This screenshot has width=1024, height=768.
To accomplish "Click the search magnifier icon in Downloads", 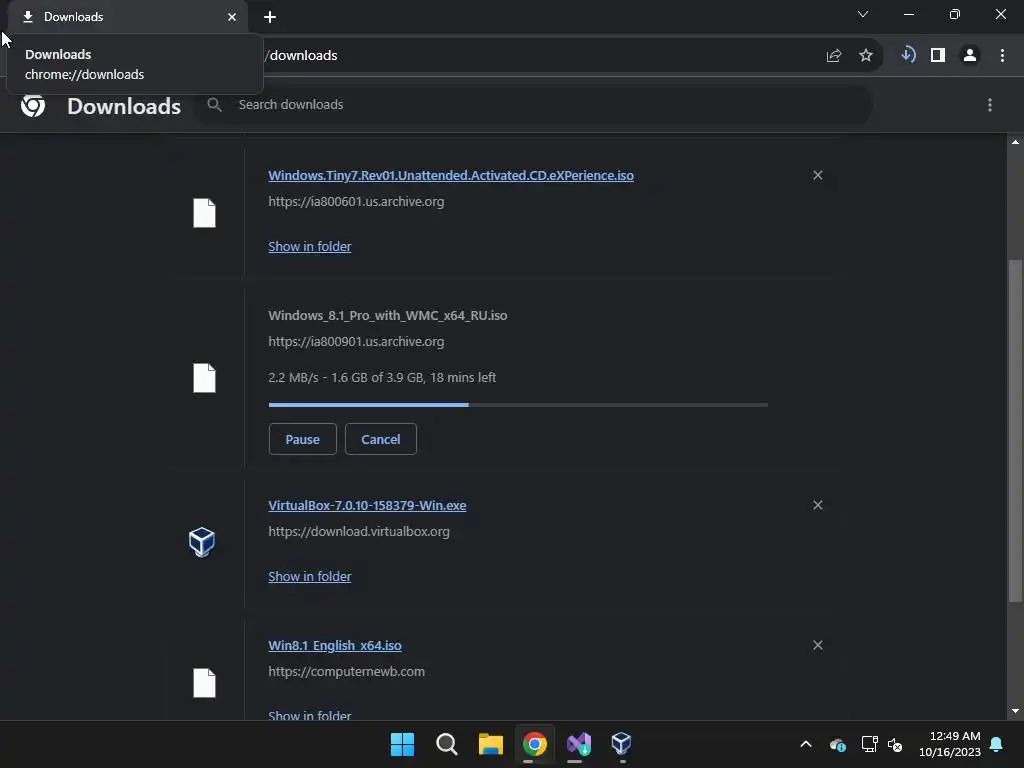I will coord(214,104).
